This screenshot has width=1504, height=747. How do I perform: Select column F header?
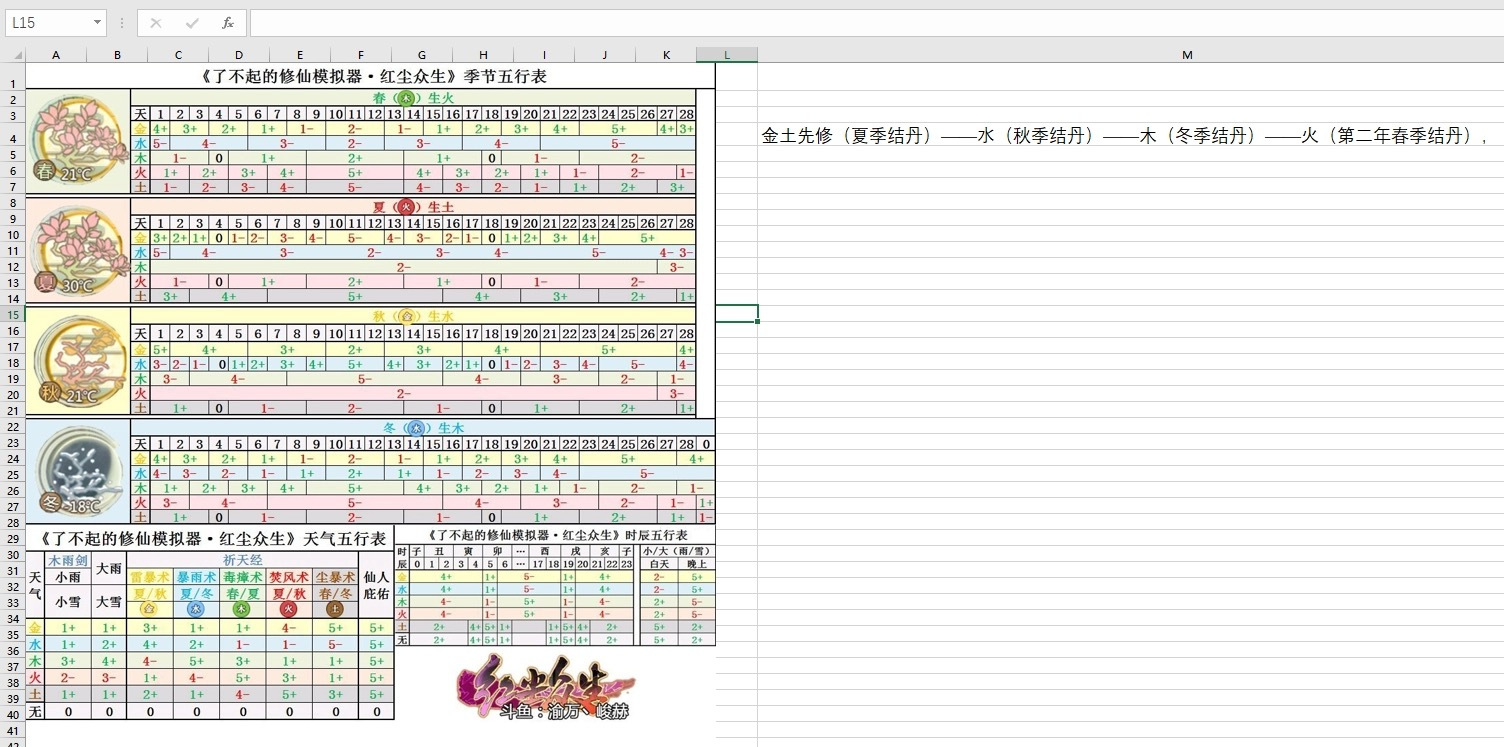pos(361,55)
